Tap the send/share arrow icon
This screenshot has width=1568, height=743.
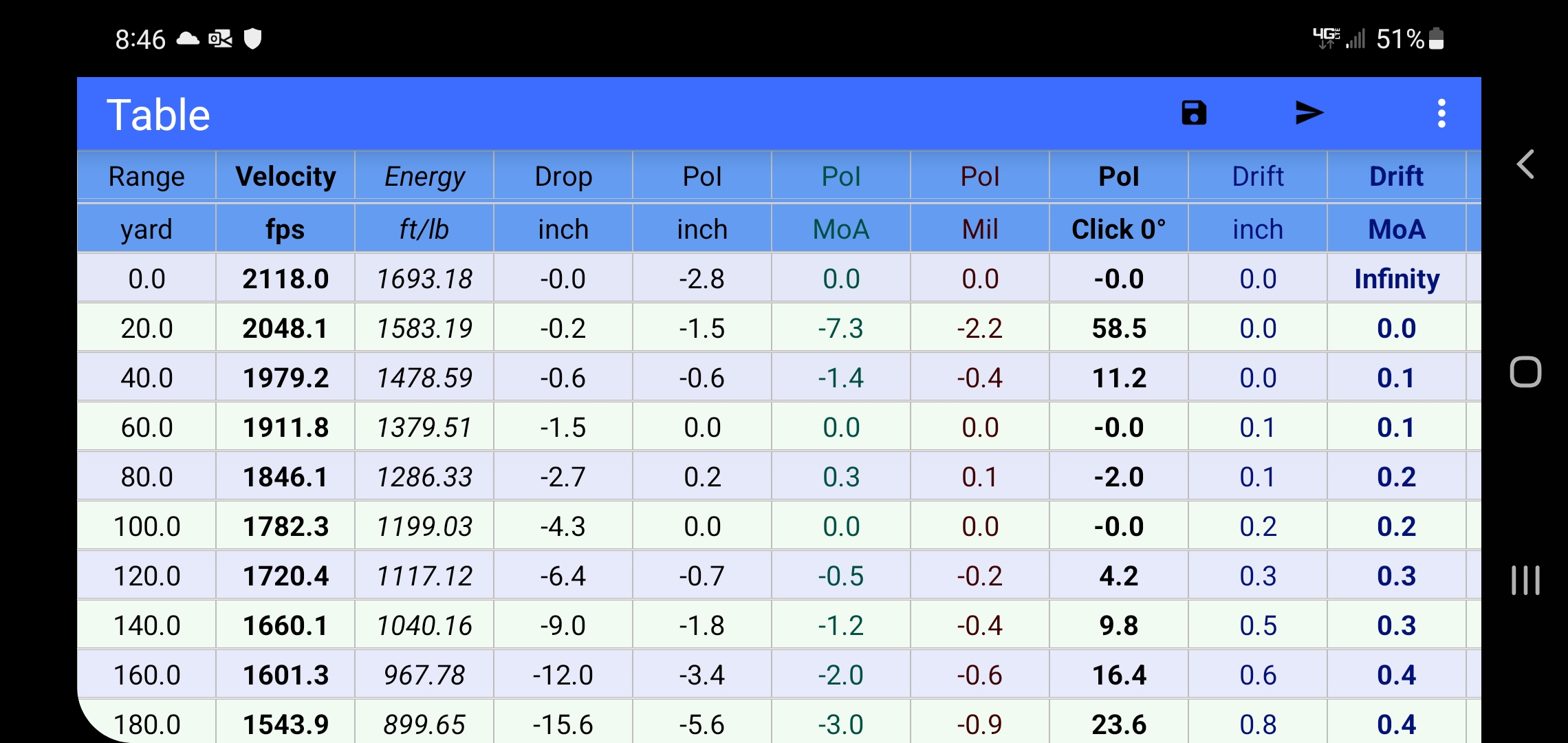(1309, 113)
